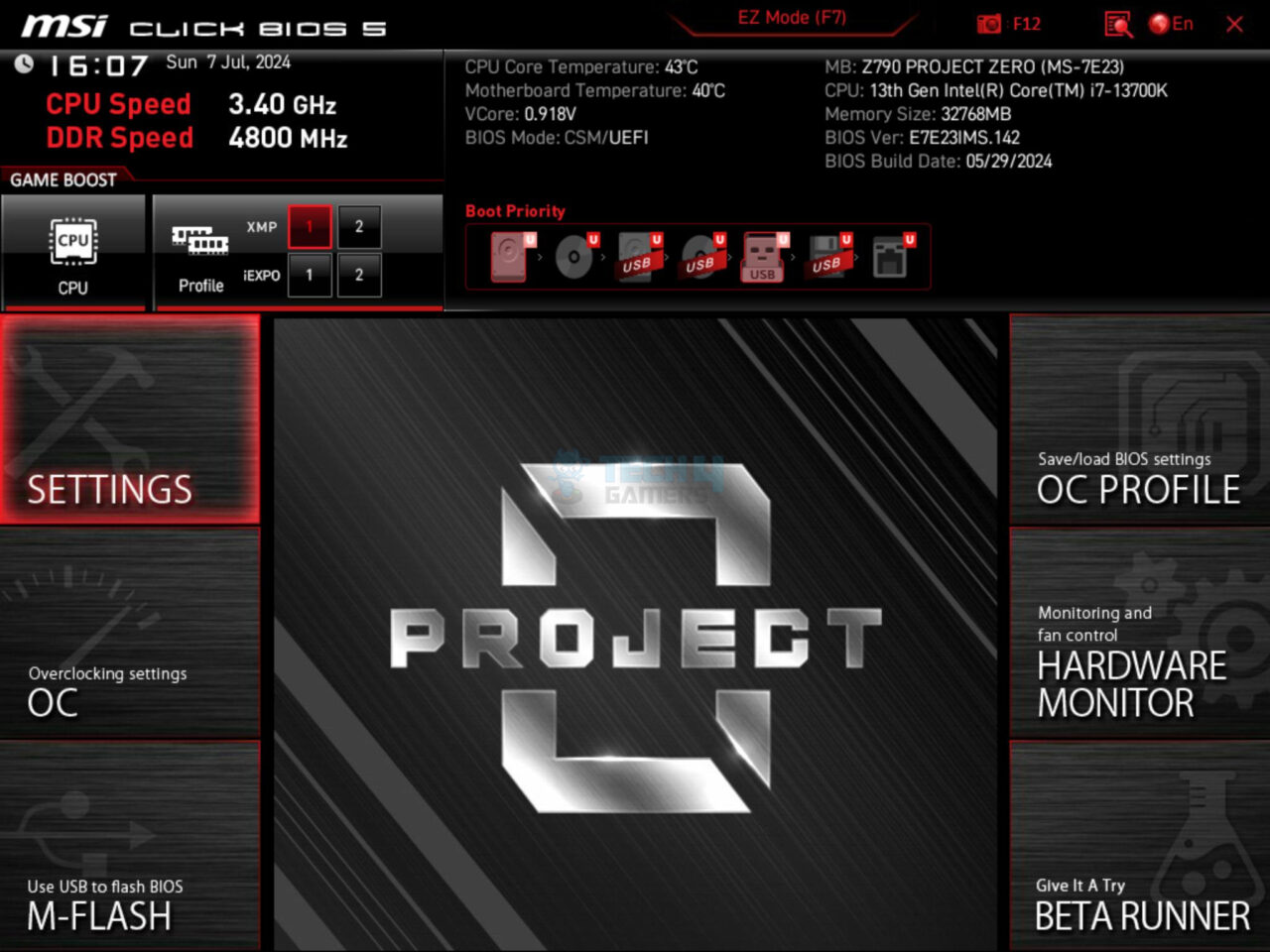This screenshot has width=1270, height=952.
Task: Click the F12 screenshot camera icon
Action: tap(988, 24)
